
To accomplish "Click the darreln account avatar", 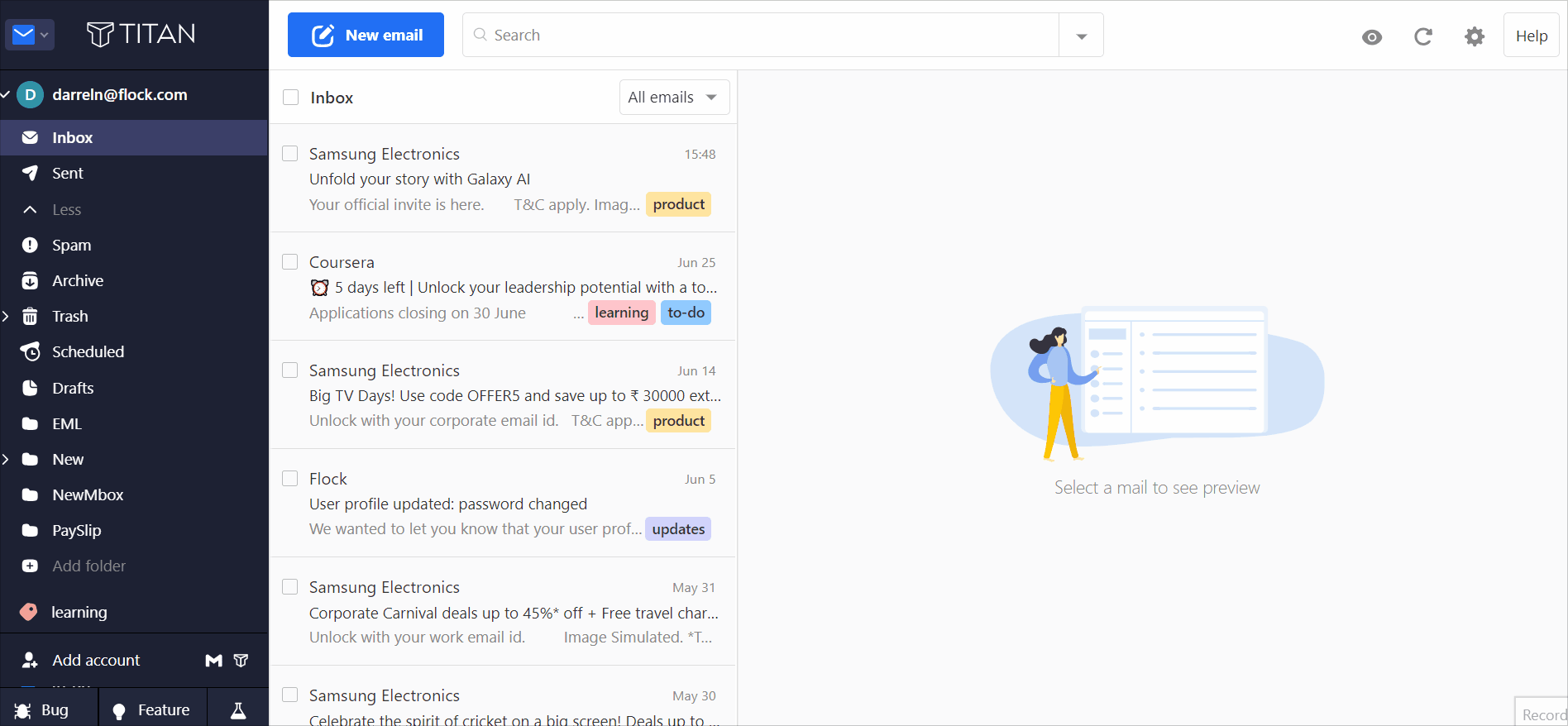I will click(31, 95).
